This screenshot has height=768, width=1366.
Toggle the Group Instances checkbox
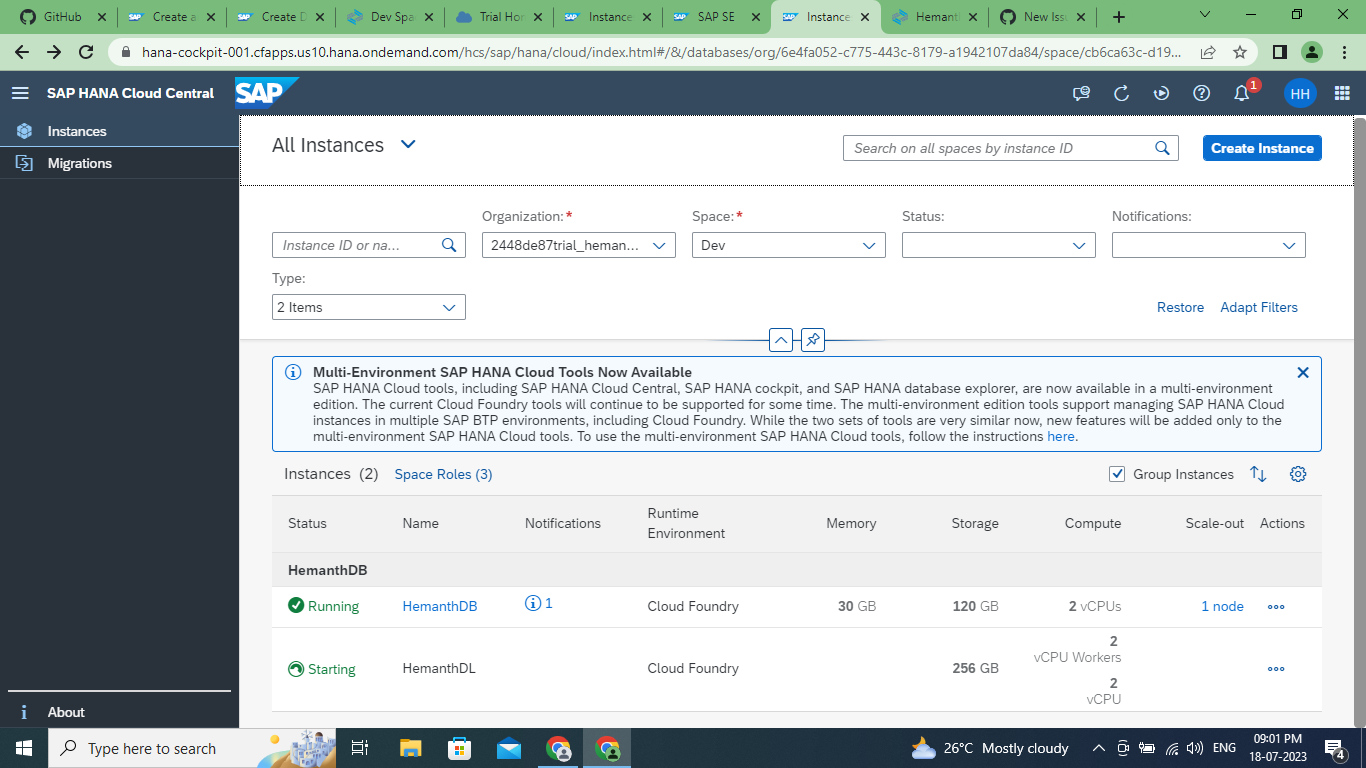point(1117,474)
